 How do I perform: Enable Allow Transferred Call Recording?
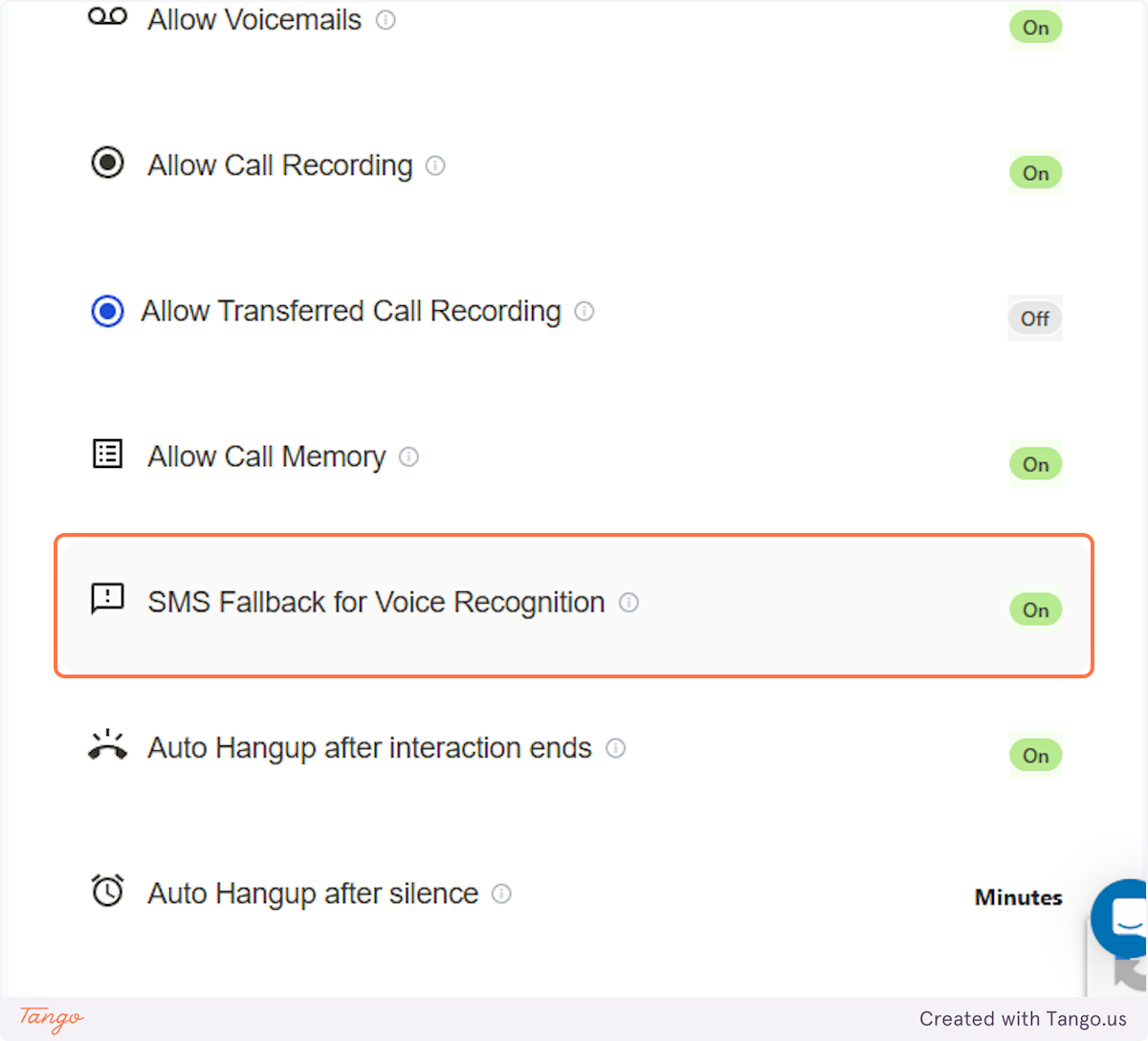[x=1034, y=319]
